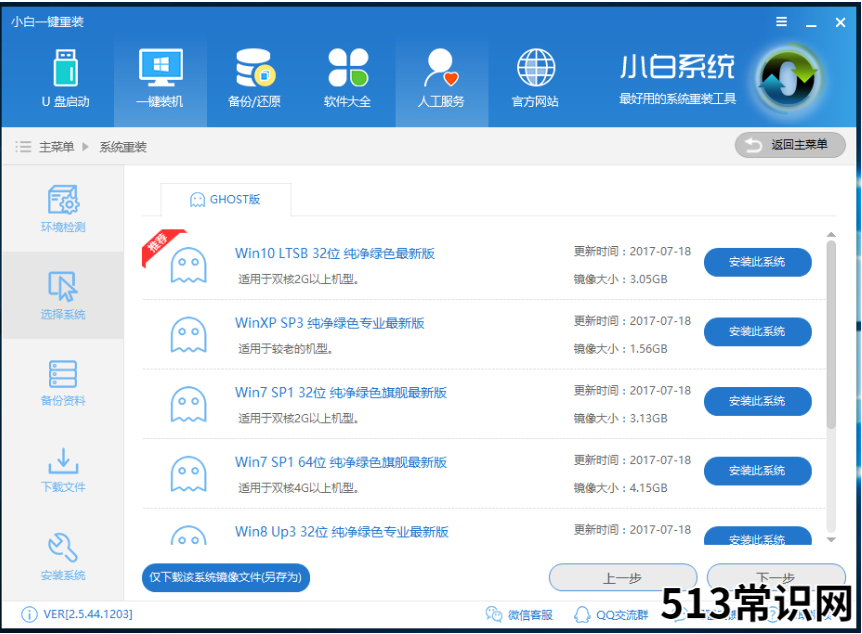
Task: Click 适用于较老的机型 description
Action: click(285, 349)
